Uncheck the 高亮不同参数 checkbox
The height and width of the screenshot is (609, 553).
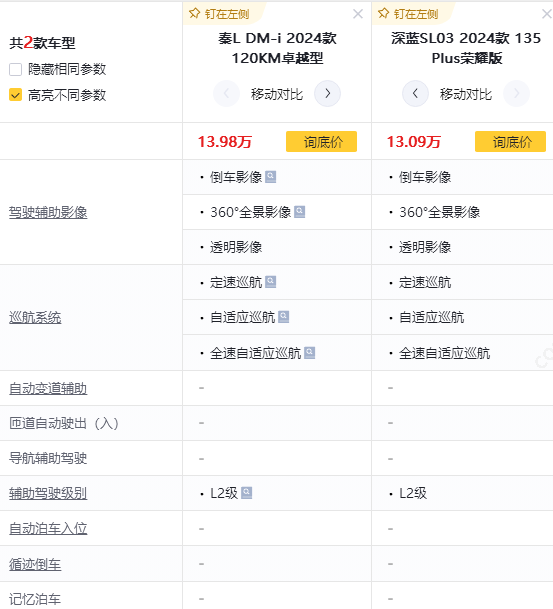click(15, 95)
